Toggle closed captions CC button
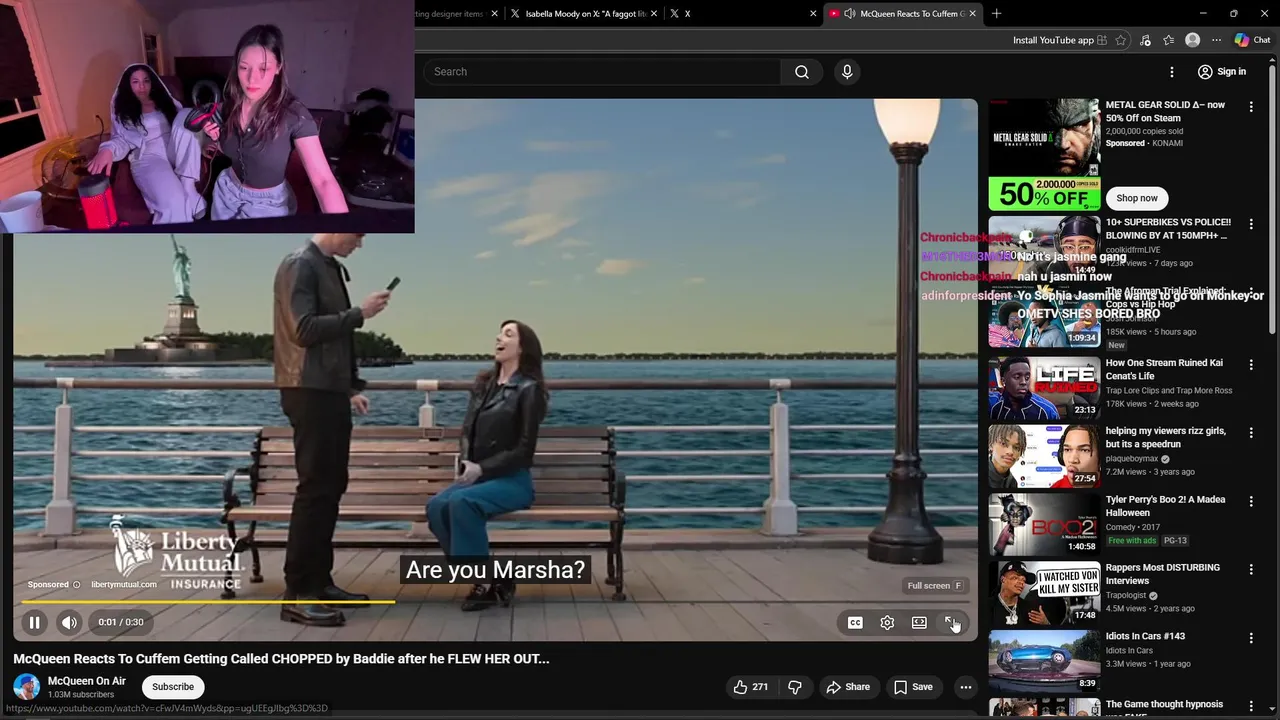Image resolution: width=1280 pixels, height=720 pixels. [x=855, y=622]
